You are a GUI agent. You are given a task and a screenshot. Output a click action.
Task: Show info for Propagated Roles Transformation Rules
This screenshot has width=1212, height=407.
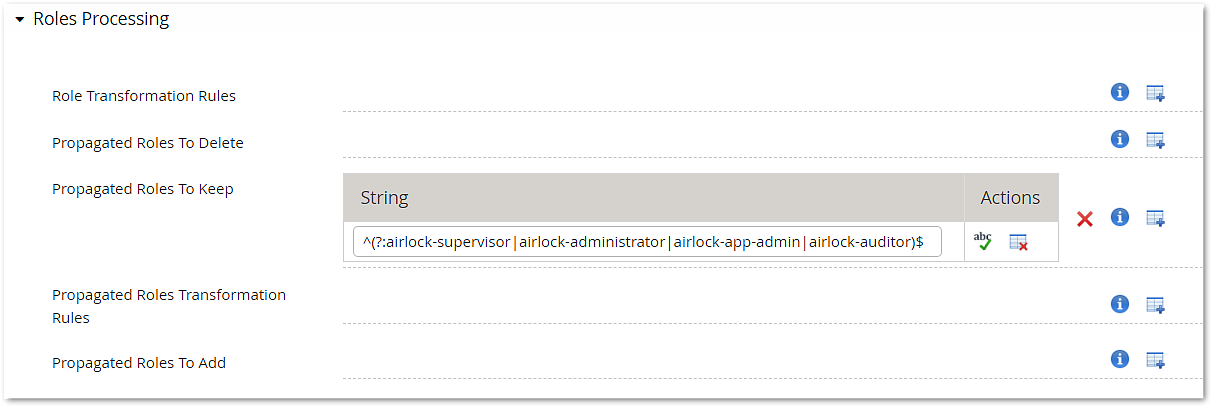[x=1120, y=303]
